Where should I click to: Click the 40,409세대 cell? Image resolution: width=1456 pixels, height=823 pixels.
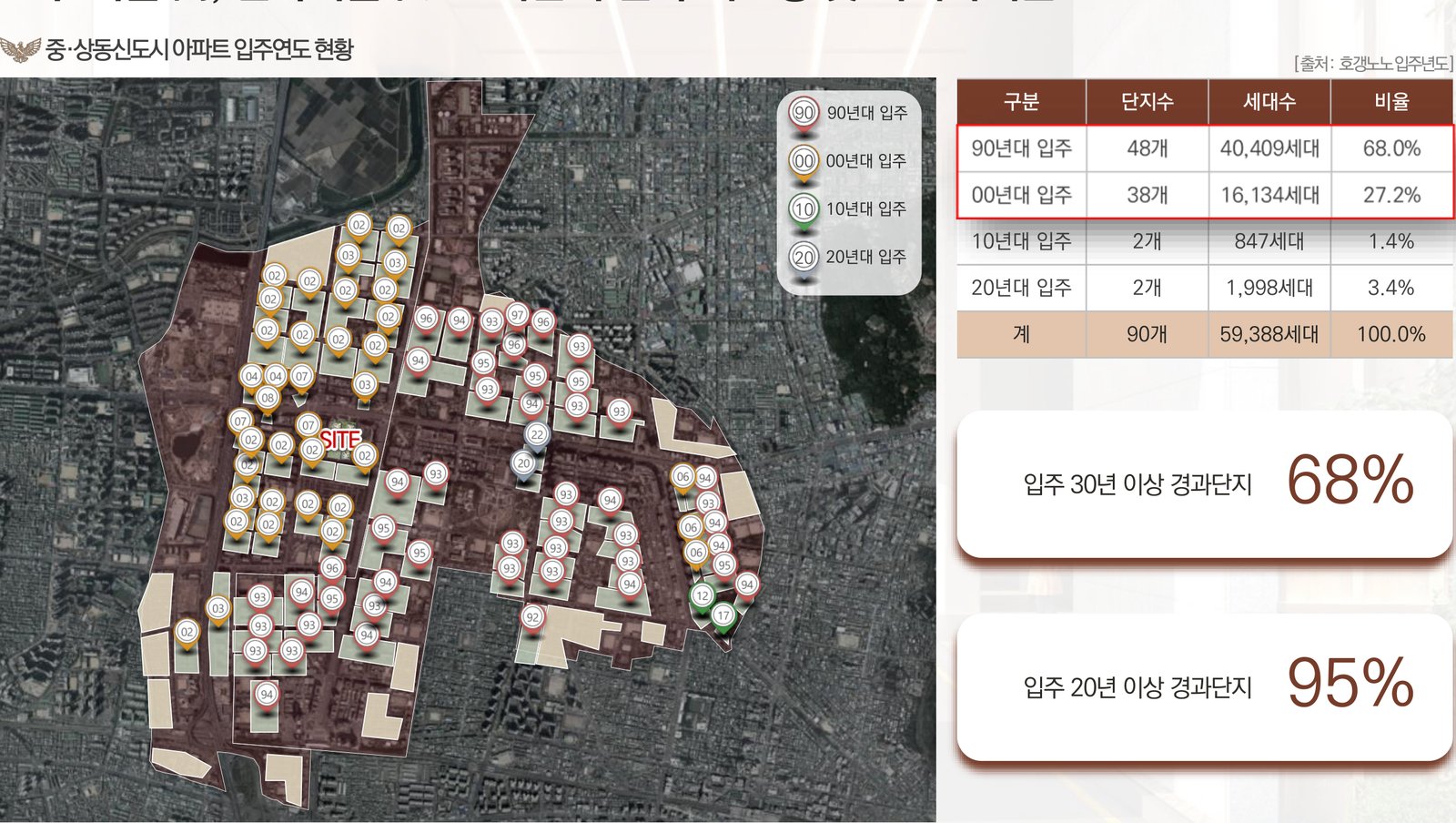(1269, 148)
